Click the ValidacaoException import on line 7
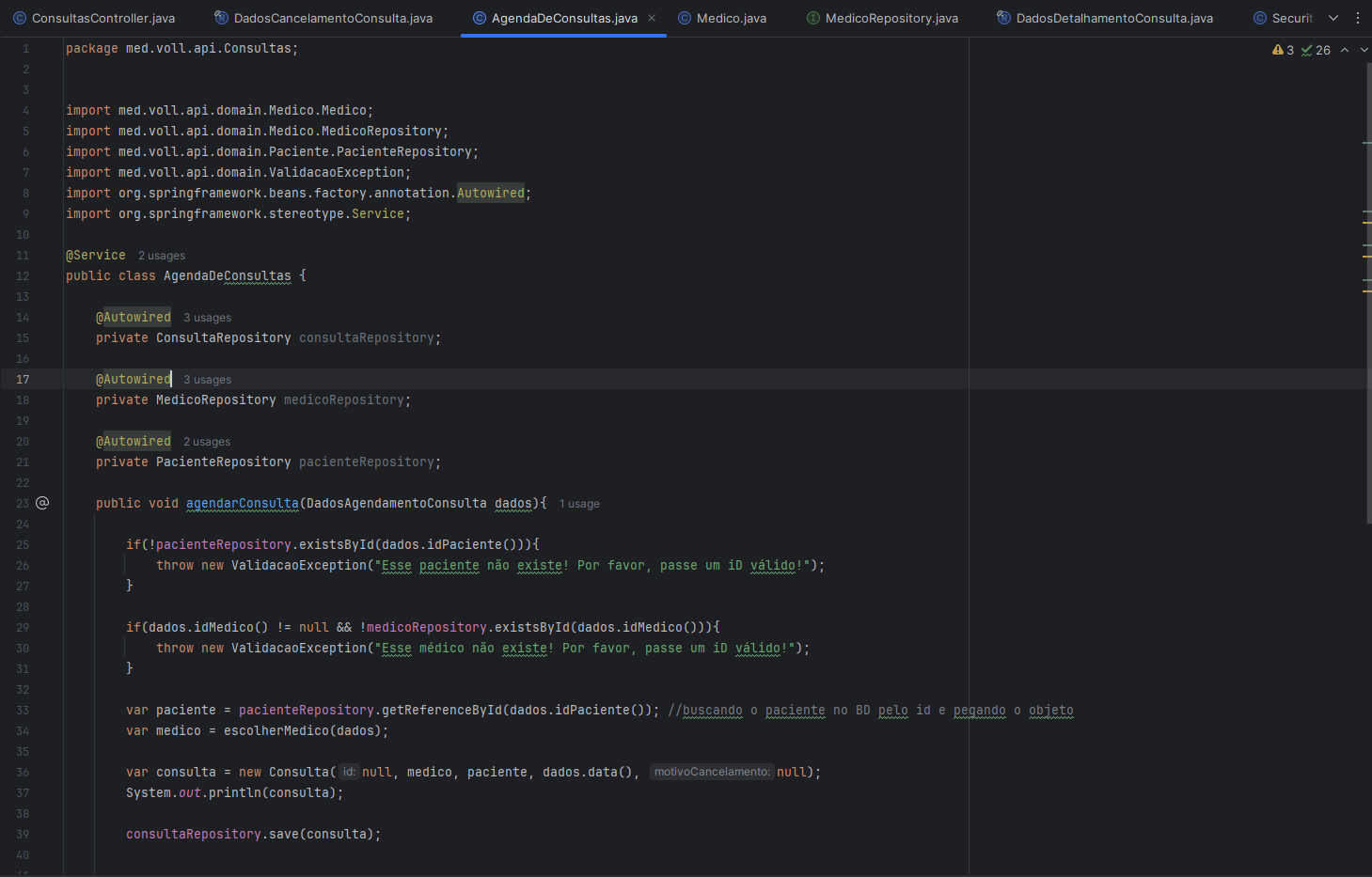The height and width of the screenshot is (877, 1372). 239,172
